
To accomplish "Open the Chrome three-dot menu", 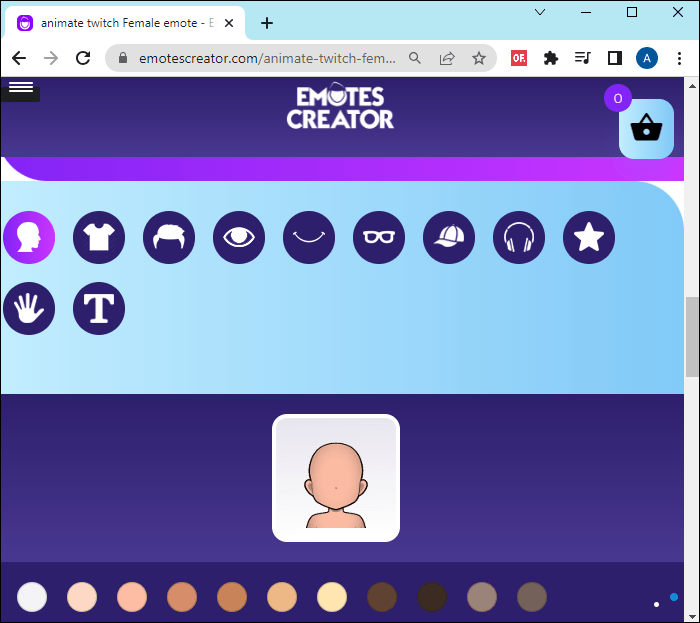I will click(679, 58).
